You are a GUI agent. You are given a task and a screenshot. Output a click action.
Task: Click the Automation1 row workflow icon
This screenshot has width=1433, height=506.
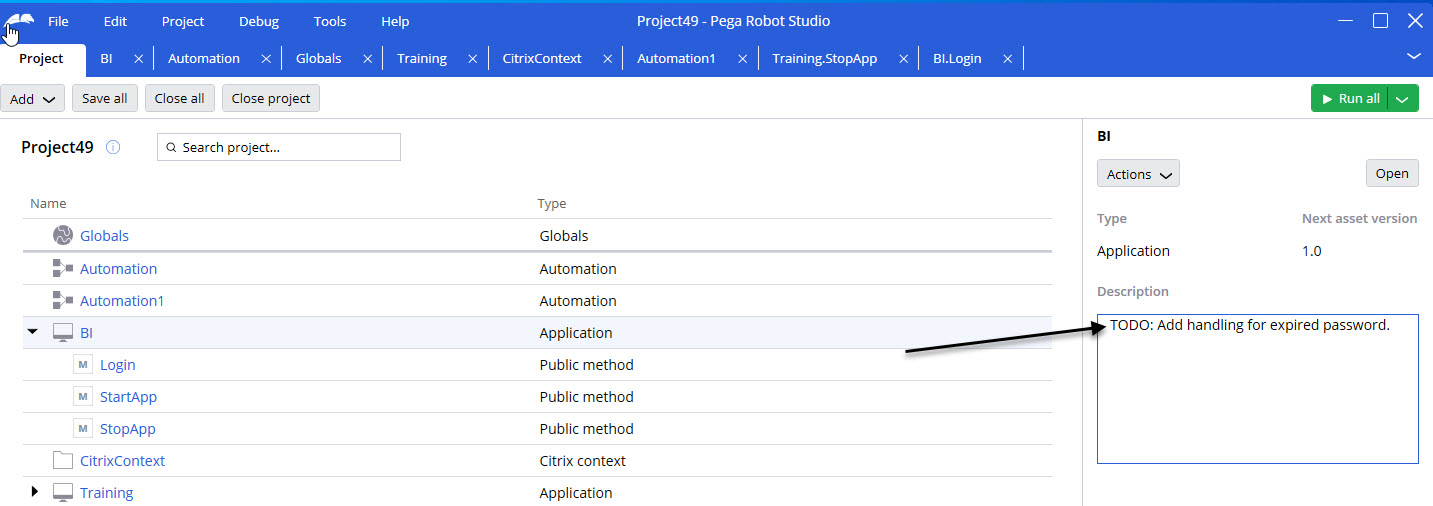point(63,300)
